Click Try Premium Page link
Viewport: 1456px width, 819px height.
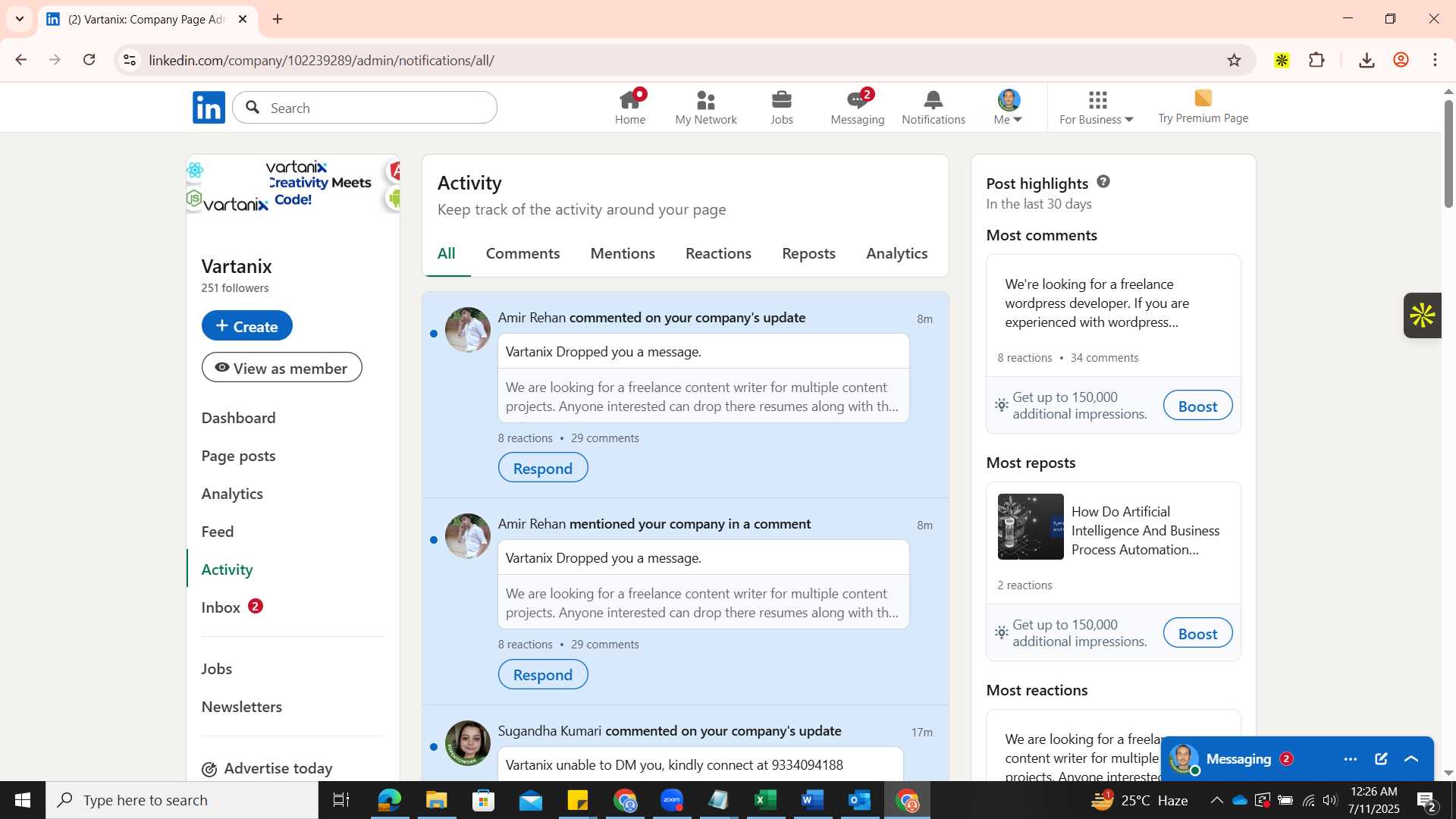click(x=1203, y=107)
